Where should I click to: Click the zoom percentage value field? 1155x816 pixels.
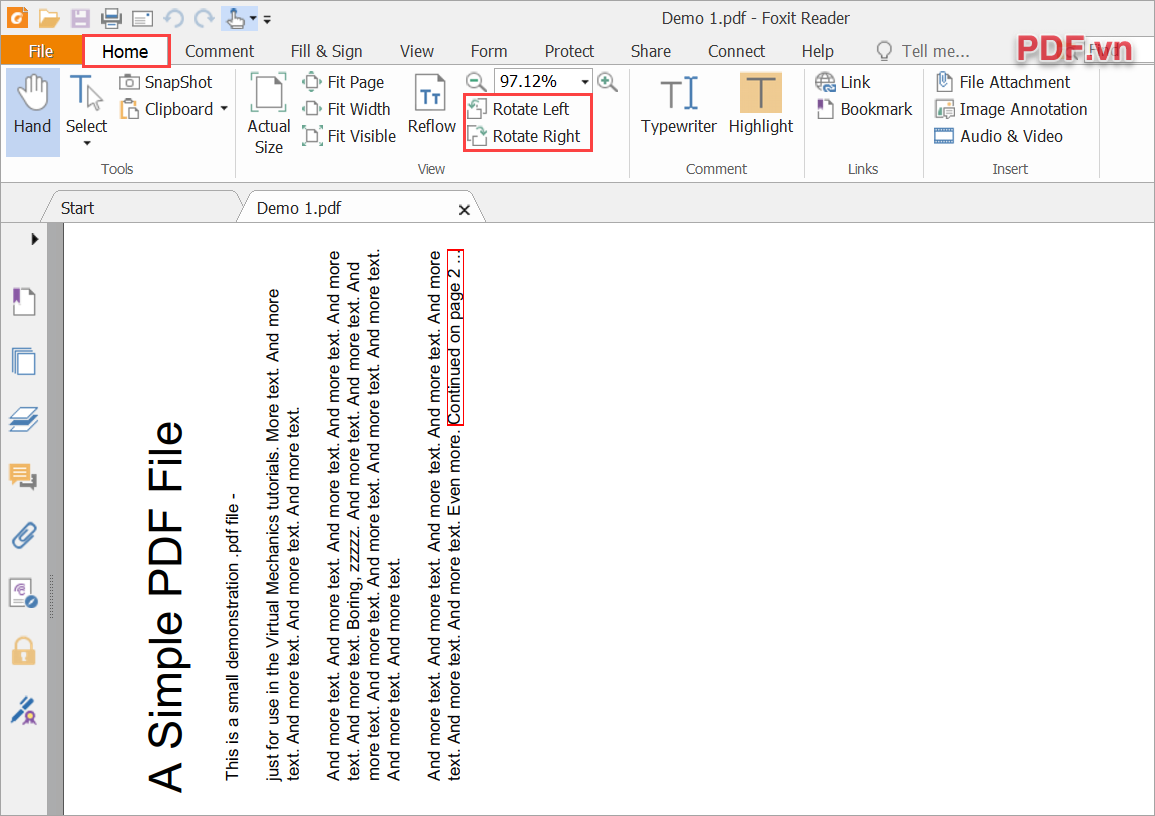pos(536,81)
